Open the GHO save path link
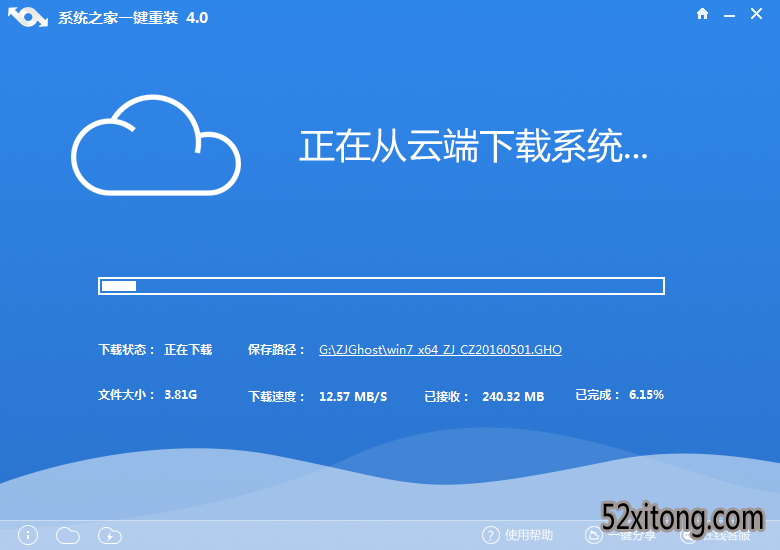 click(x=440, y=350)
